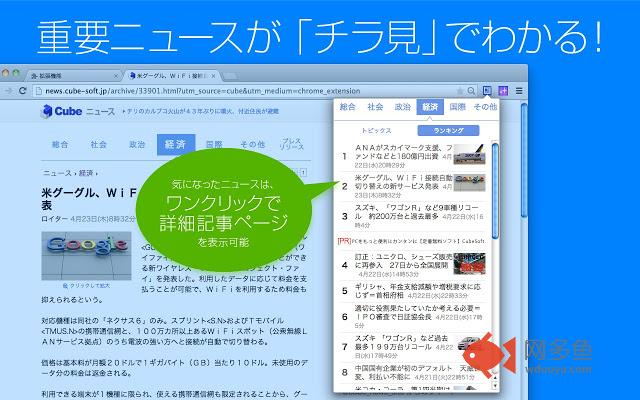Click the ニュース breadcrumb link
The image size is (640, 400).
click(58, 173)
